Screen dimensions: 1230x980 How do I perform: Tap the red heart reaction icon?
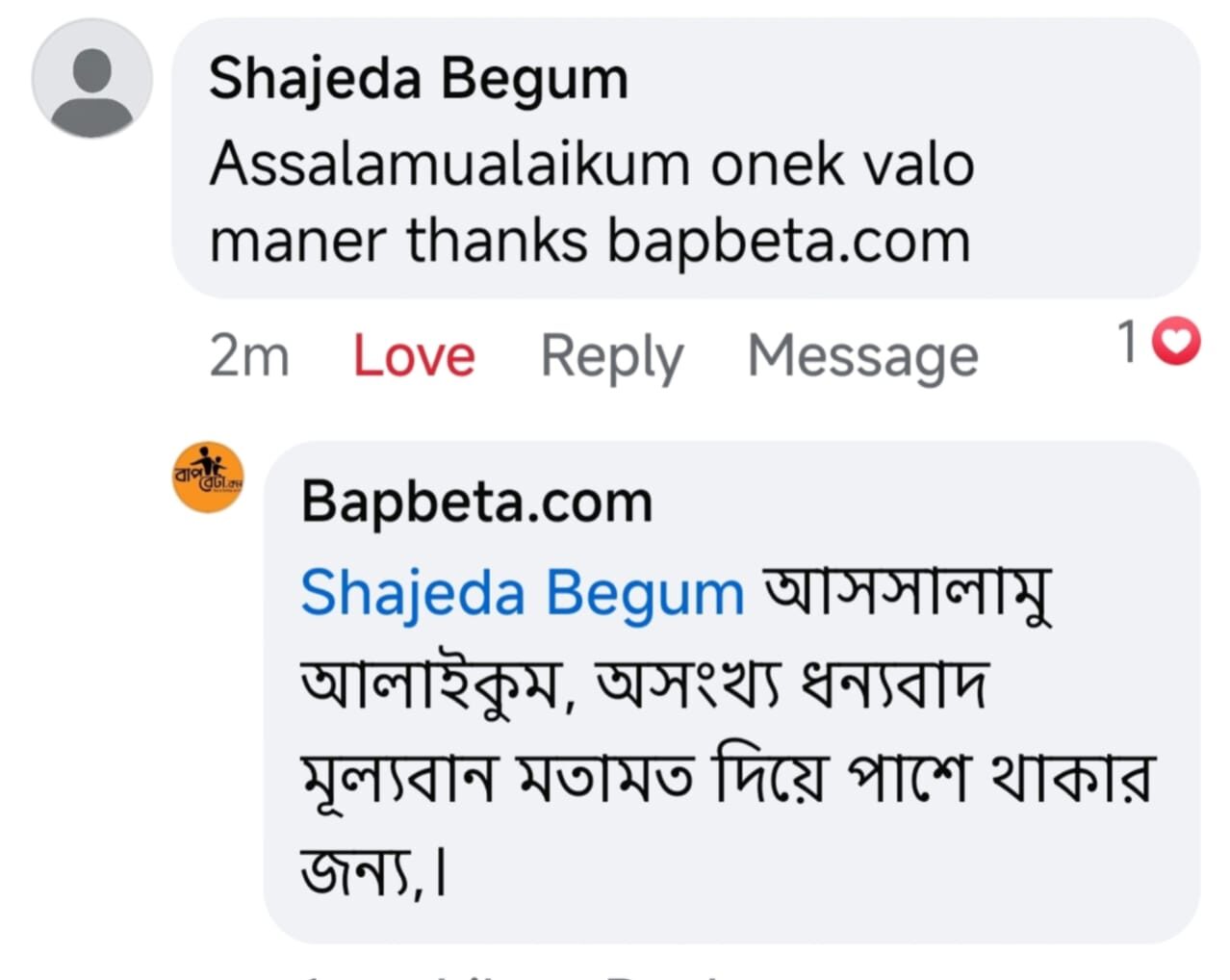tap(1175, 342)
